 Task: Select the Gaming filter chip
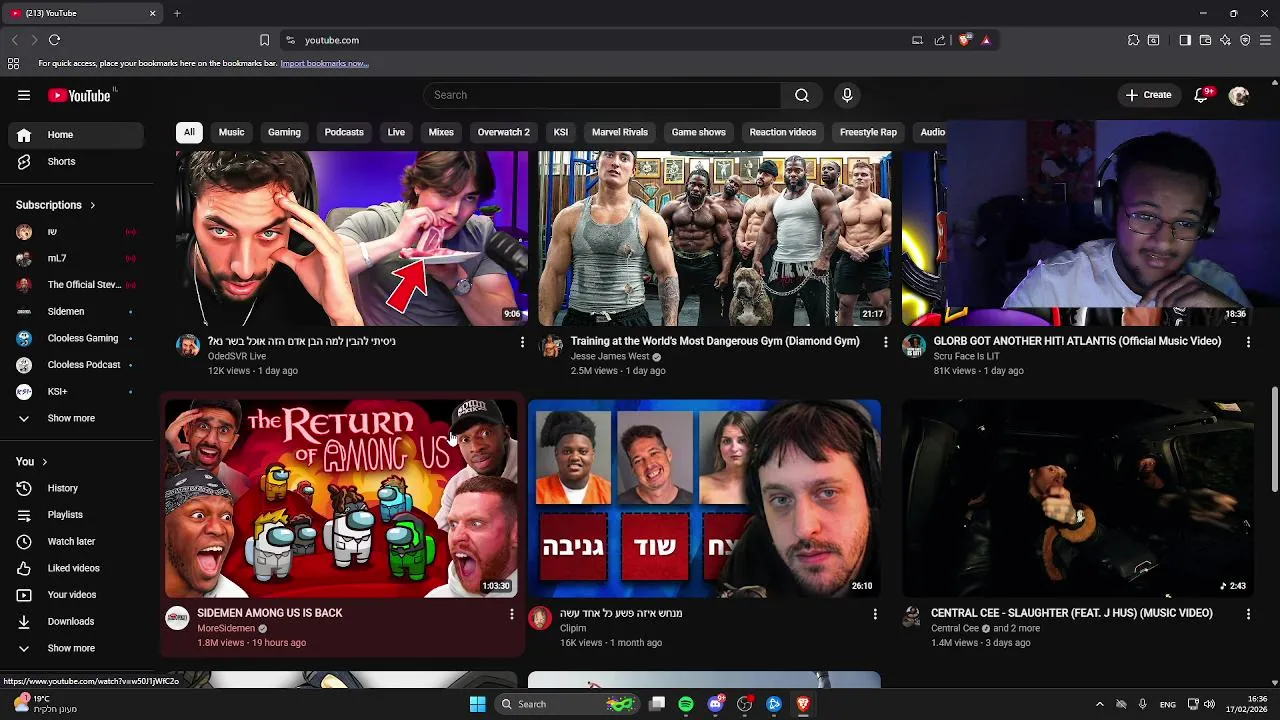[x=284, y=132]
